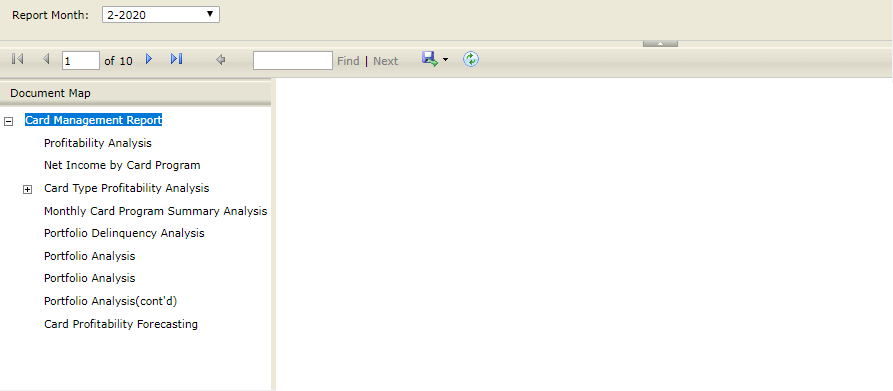This screenshot has width=893, height=391.
Task: Click the Next search link
Action: (x=386, y=61)
